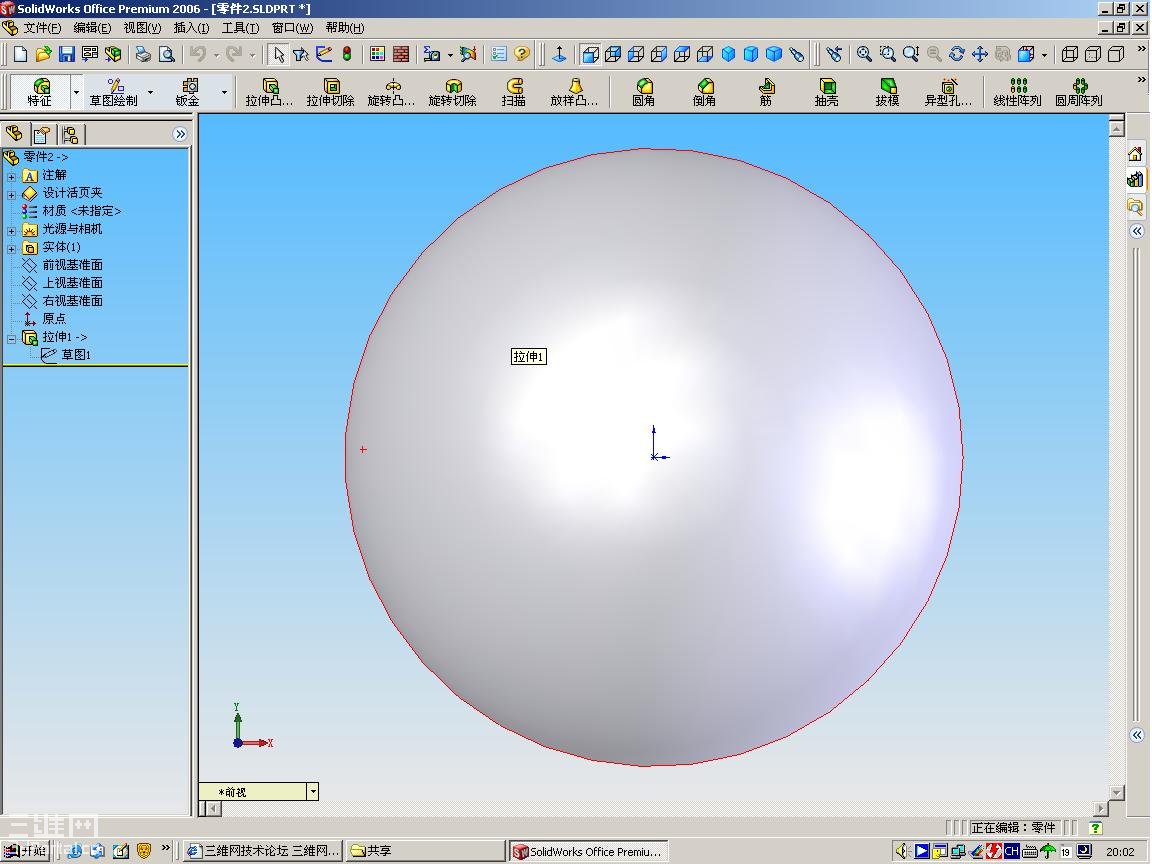This screenshot has width=1152, height=864.
Task: Click the 开始 Start button on taskbar
Action: [x=25, y=851]
